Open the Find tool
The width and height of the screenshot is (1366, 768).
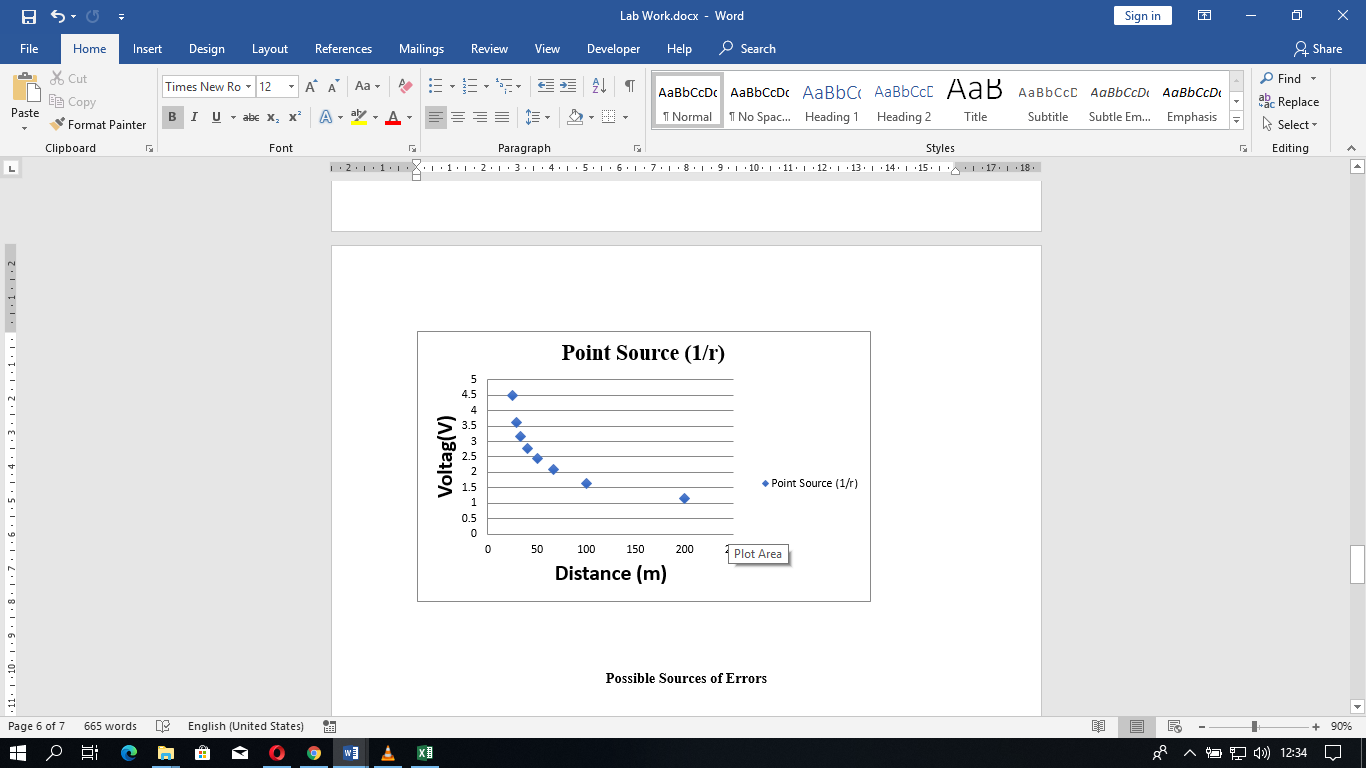click(1284, 78)
